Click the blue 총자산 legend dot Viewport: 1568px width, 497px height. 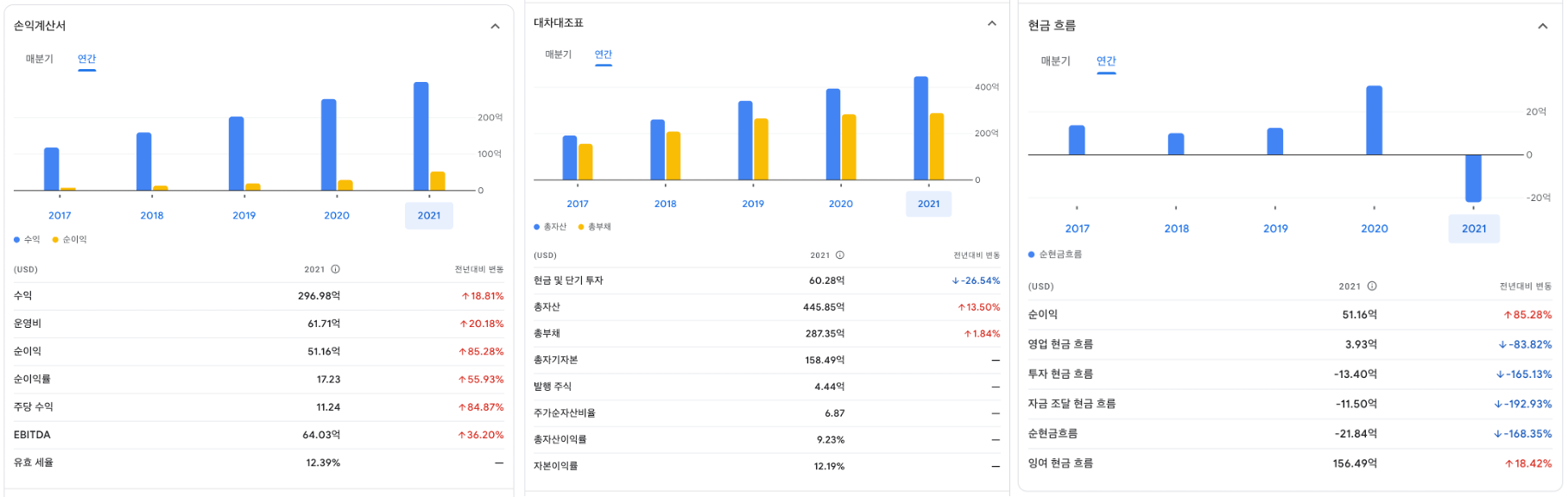point(537,227)
